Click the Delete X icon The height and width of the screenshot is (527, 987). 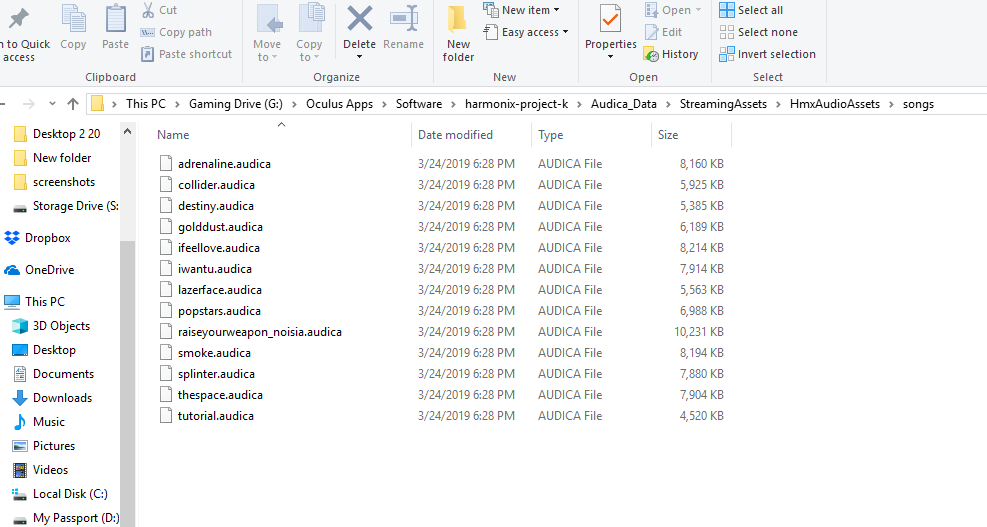click(359, 18)
